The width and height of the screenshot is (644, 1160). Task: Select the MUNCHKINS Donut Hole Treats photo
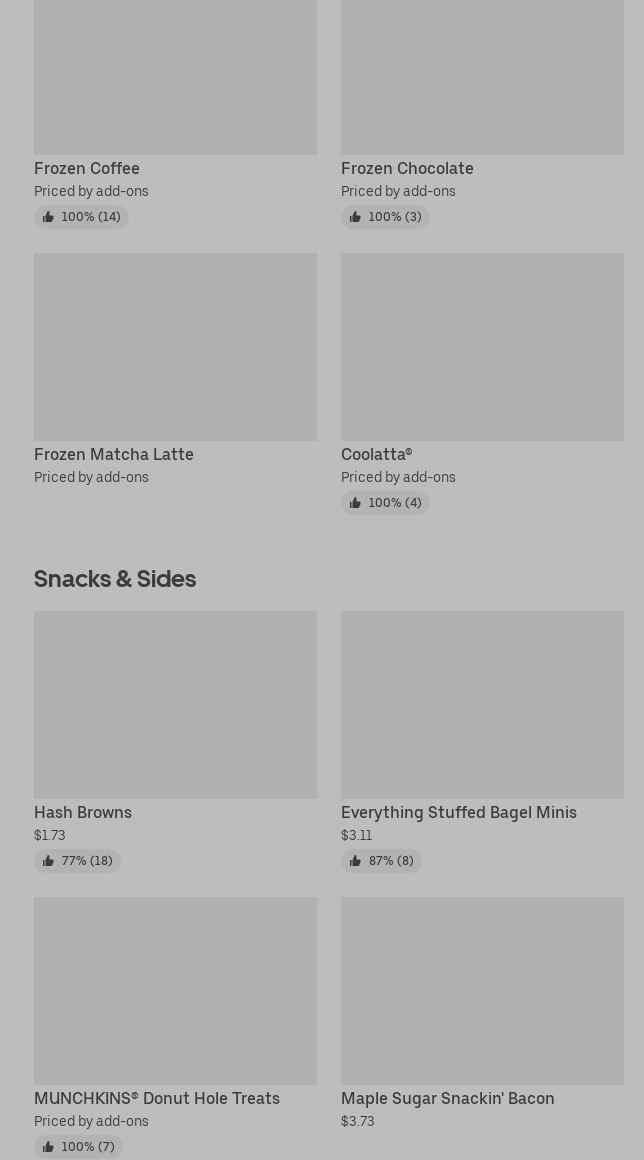175,990
